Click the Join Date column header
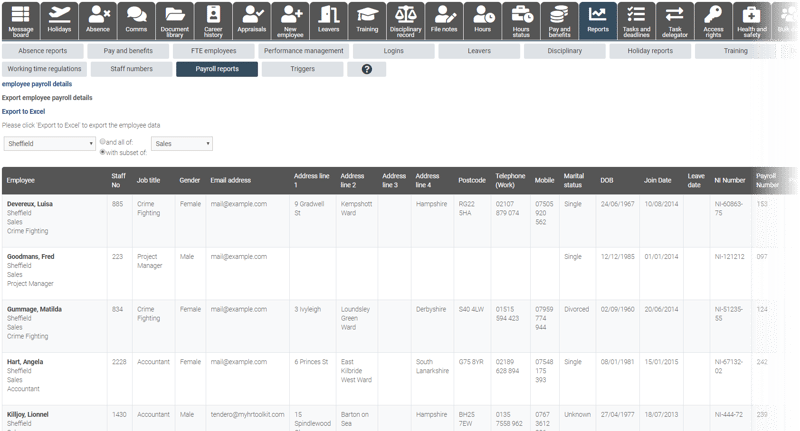 (x=657, y=180)
